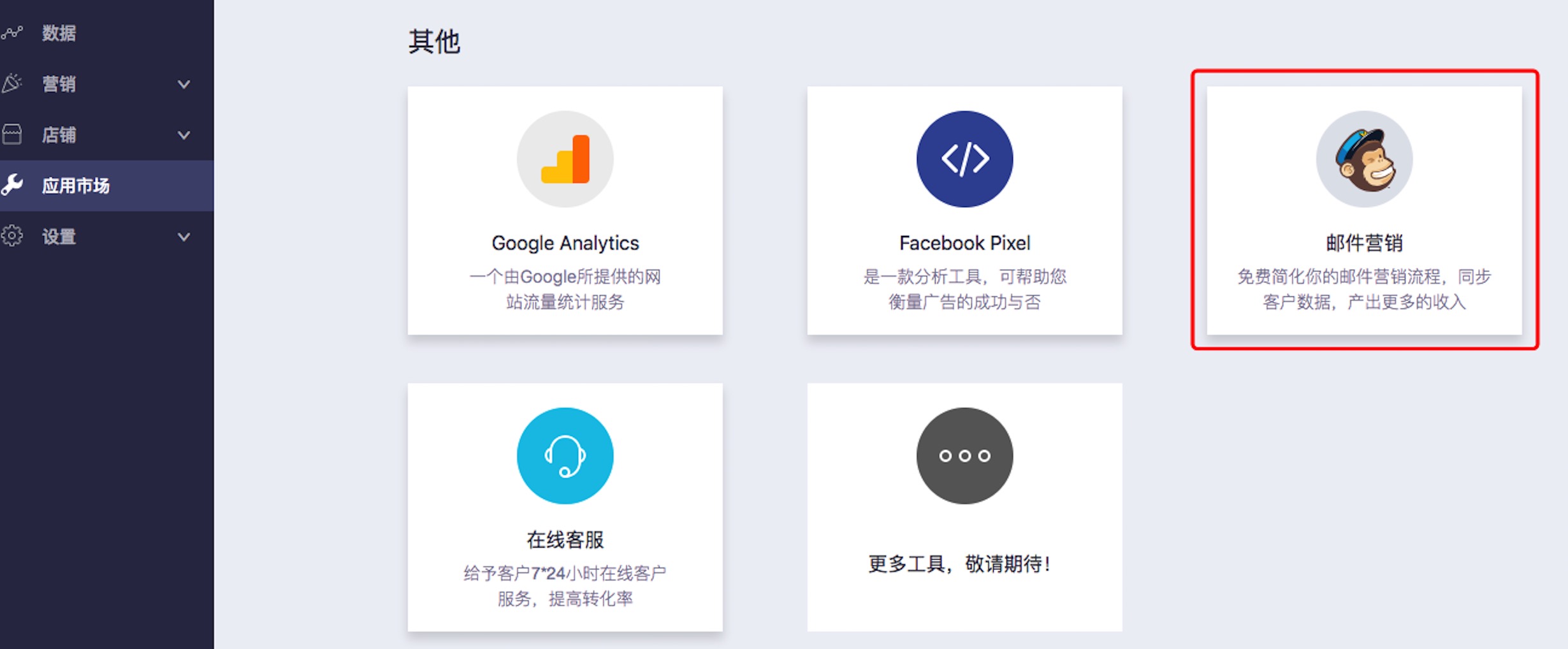This screenshot has height=649, width=1568.
Task: Click the data chart icon beside 数据
Action: (11, 32)
